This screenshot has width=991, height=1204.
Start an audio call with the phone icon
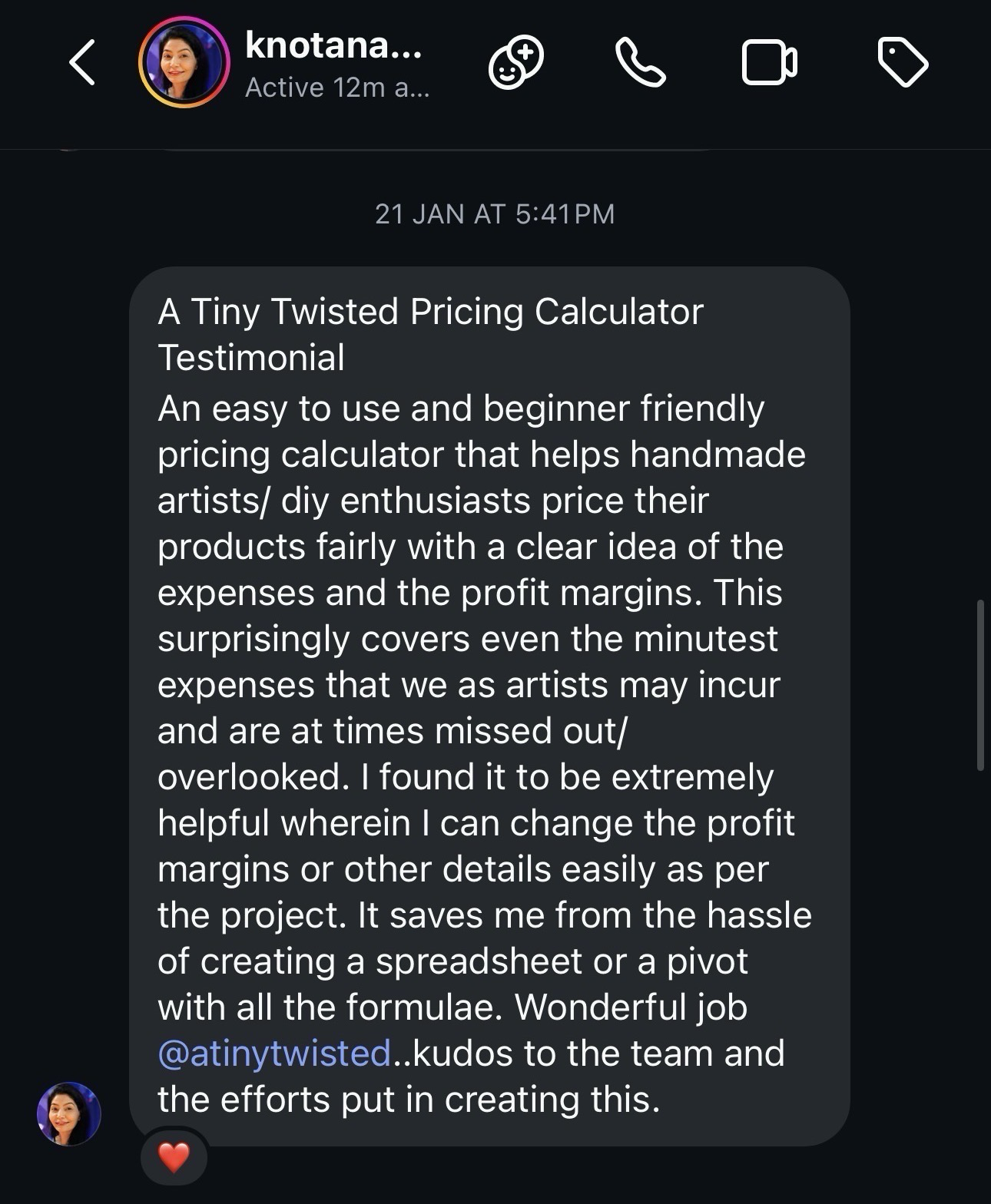(641, 63)
